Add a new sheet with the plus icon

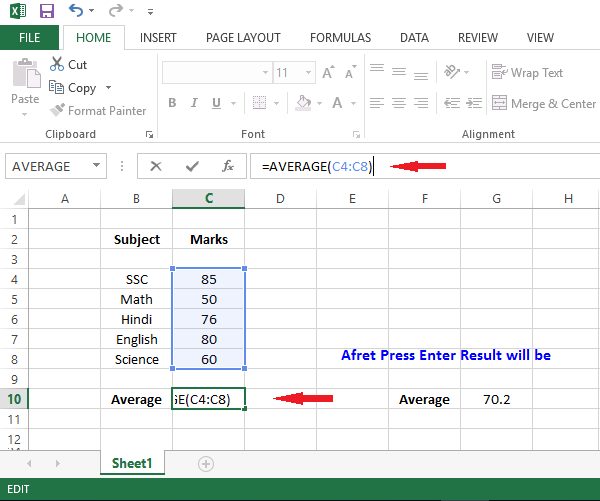pos(206,464)
